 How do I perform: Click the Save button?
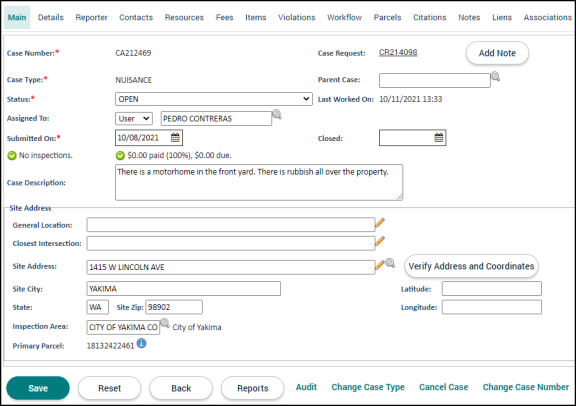(38, 388)
